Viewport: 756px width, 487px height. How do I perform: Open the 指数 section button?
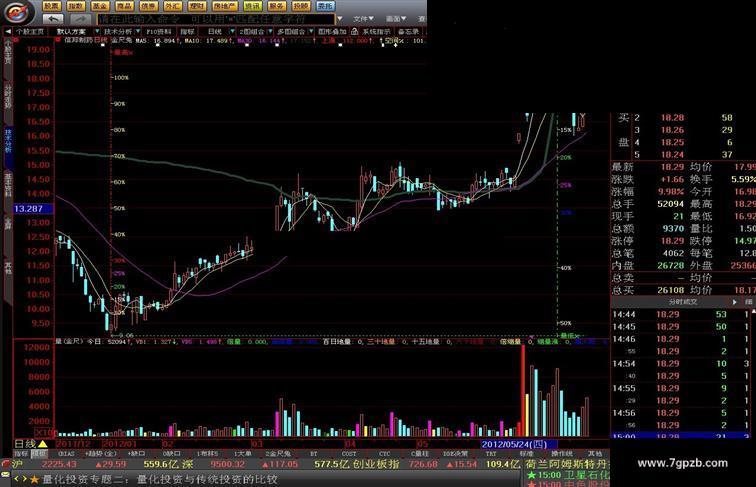point(76,6)
